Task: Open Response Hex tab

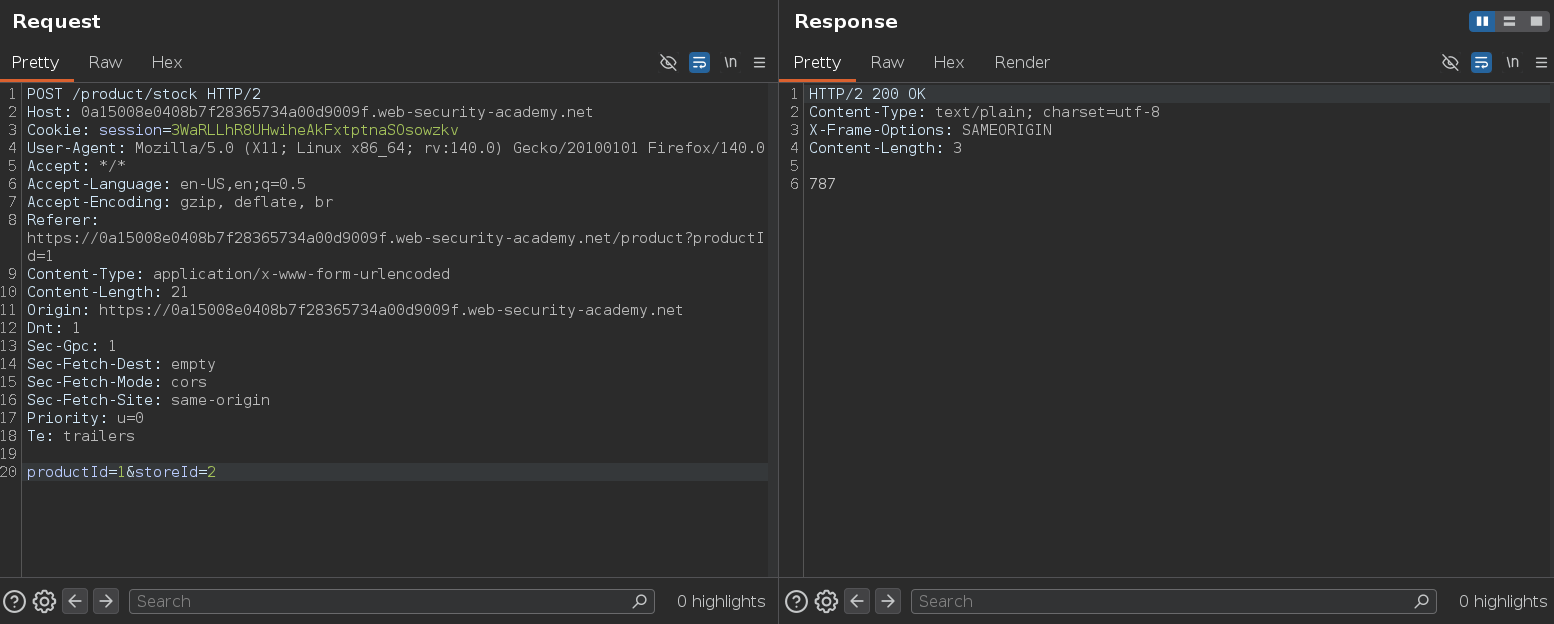Action: tap(949, 62)
